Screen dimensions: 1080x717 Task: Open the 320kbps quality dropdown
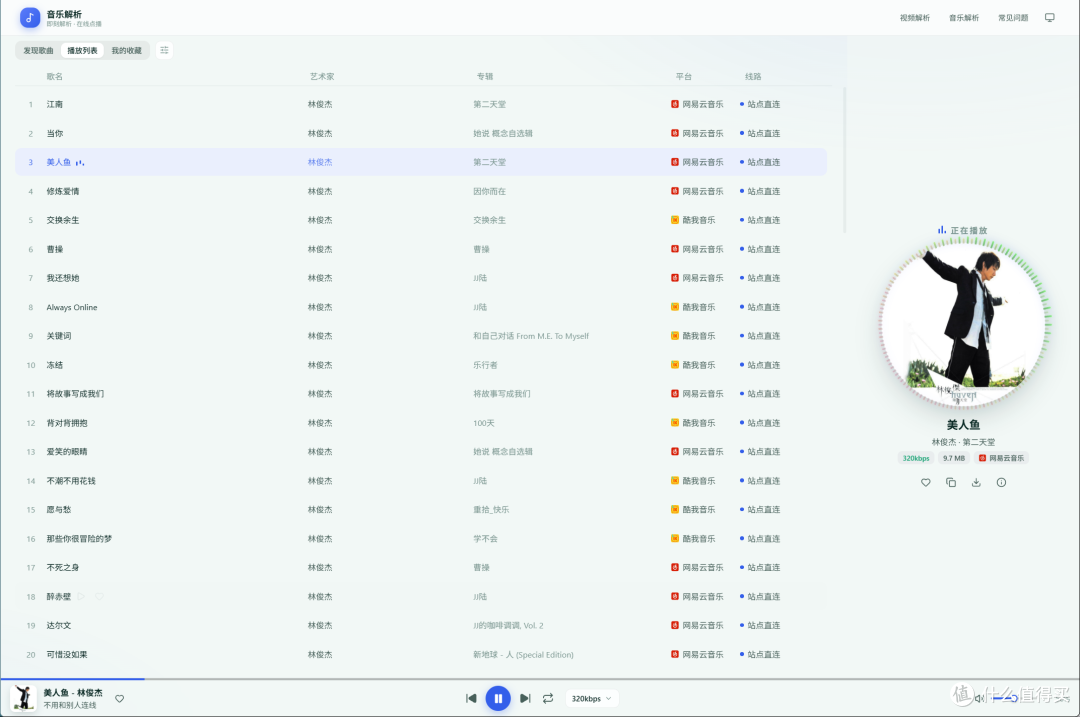pyautogui.click(x=592, y=698)
